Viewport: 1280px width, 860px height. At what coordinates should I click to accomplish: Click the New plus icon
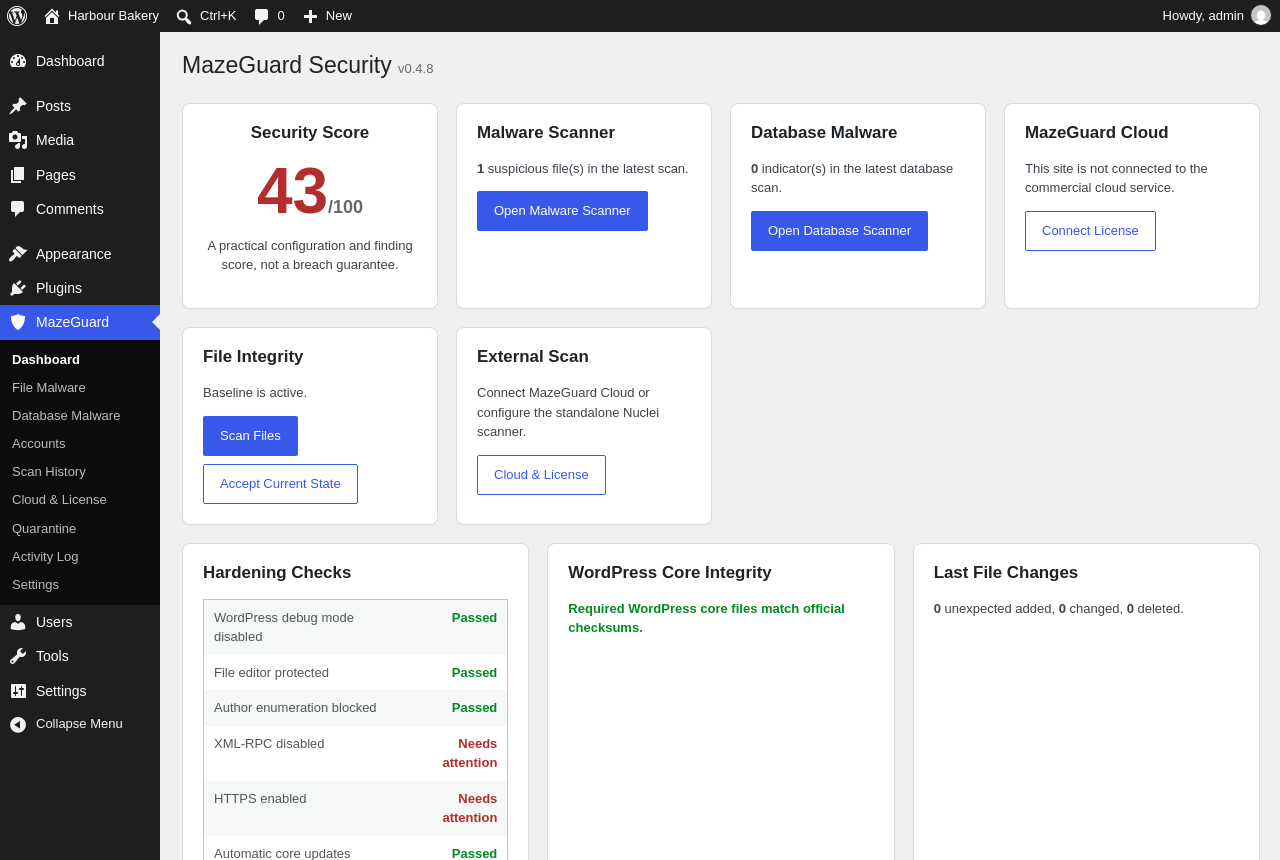tap(310, 16)
